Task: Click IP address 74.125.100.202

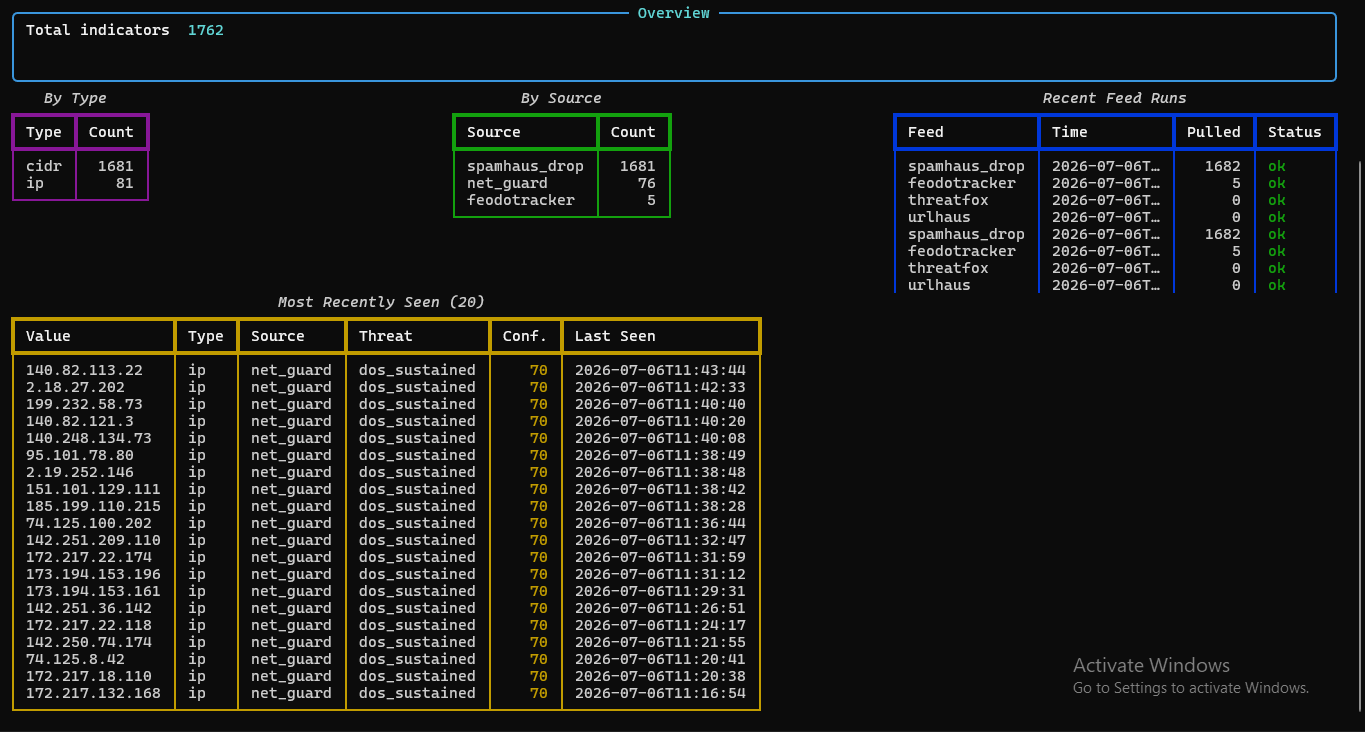Action: [89, 523]
